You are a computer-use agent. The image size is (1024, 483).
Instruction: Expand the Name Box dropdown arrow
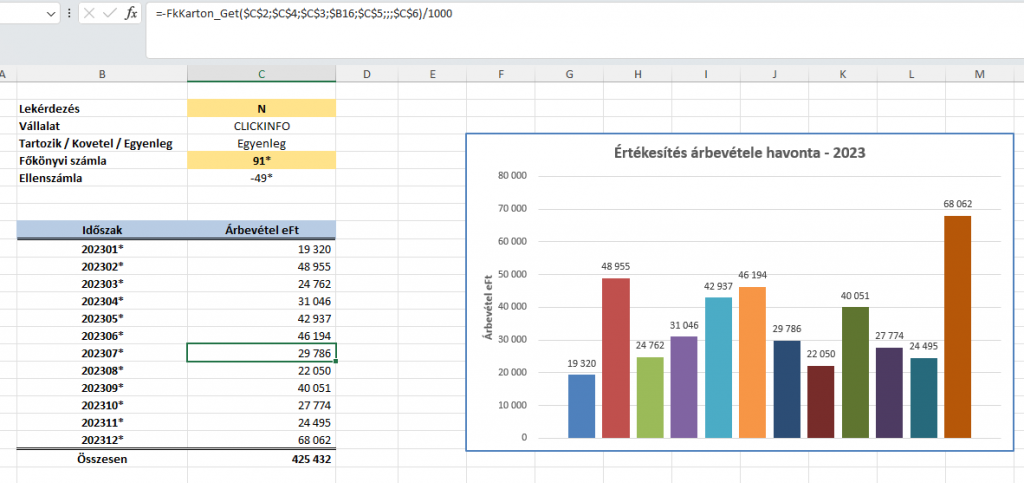(51, 14)
